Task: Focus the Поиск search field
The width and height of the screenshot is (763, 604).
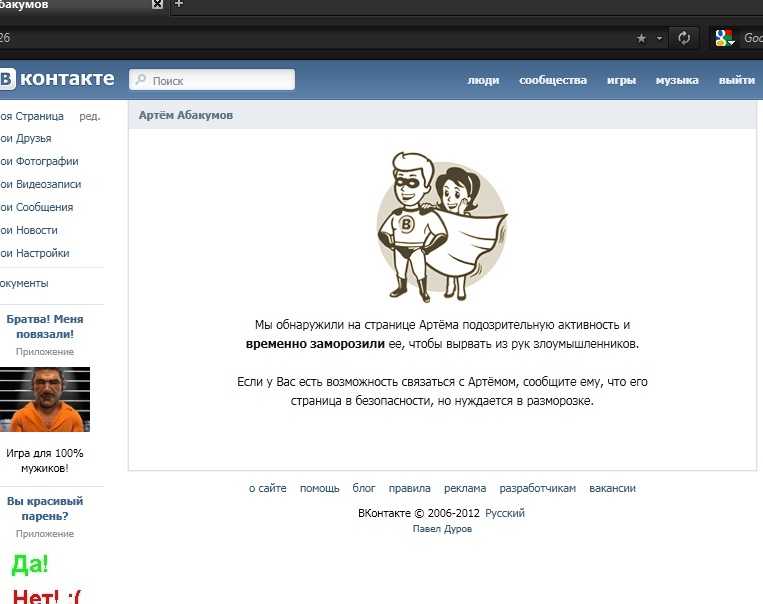Action: 212,79
